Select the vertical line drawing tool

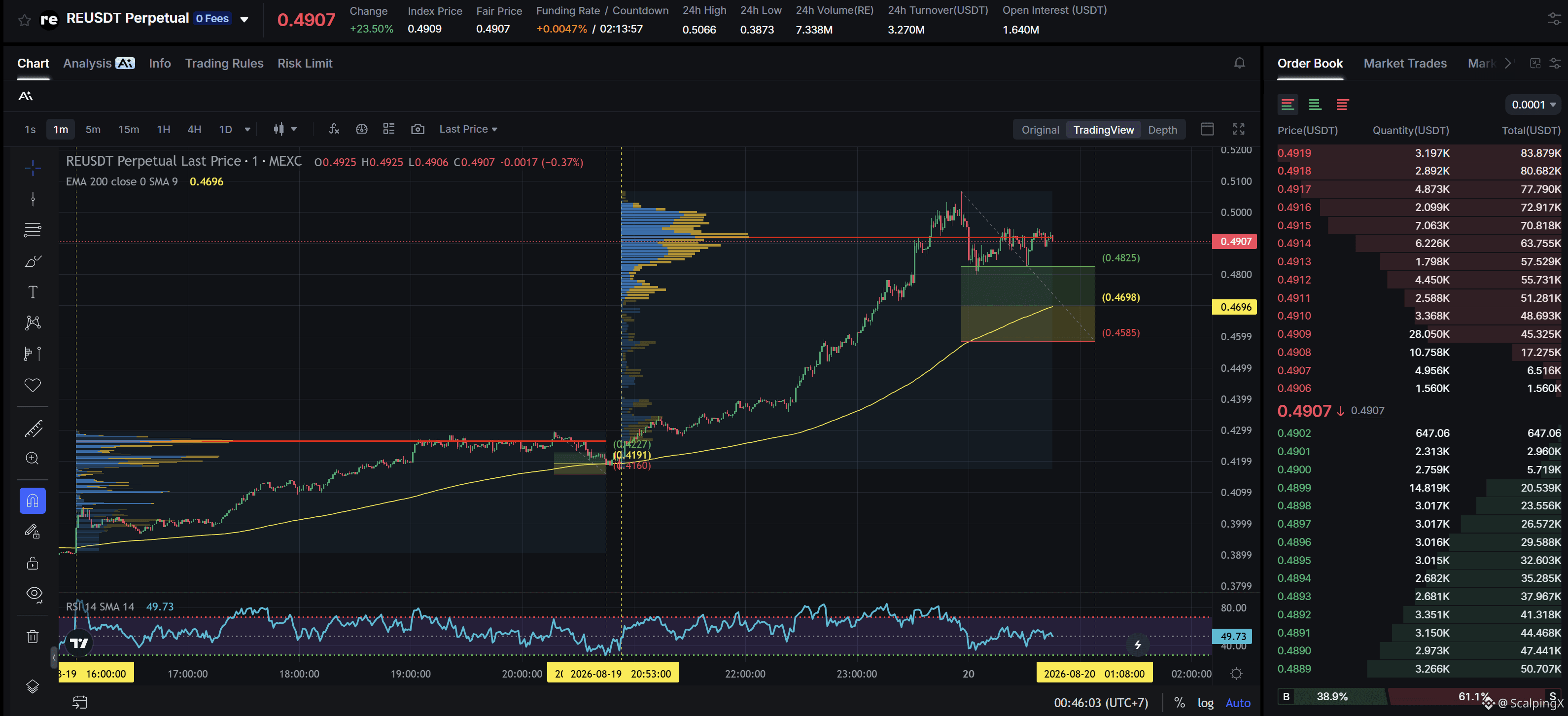(33, 199)
